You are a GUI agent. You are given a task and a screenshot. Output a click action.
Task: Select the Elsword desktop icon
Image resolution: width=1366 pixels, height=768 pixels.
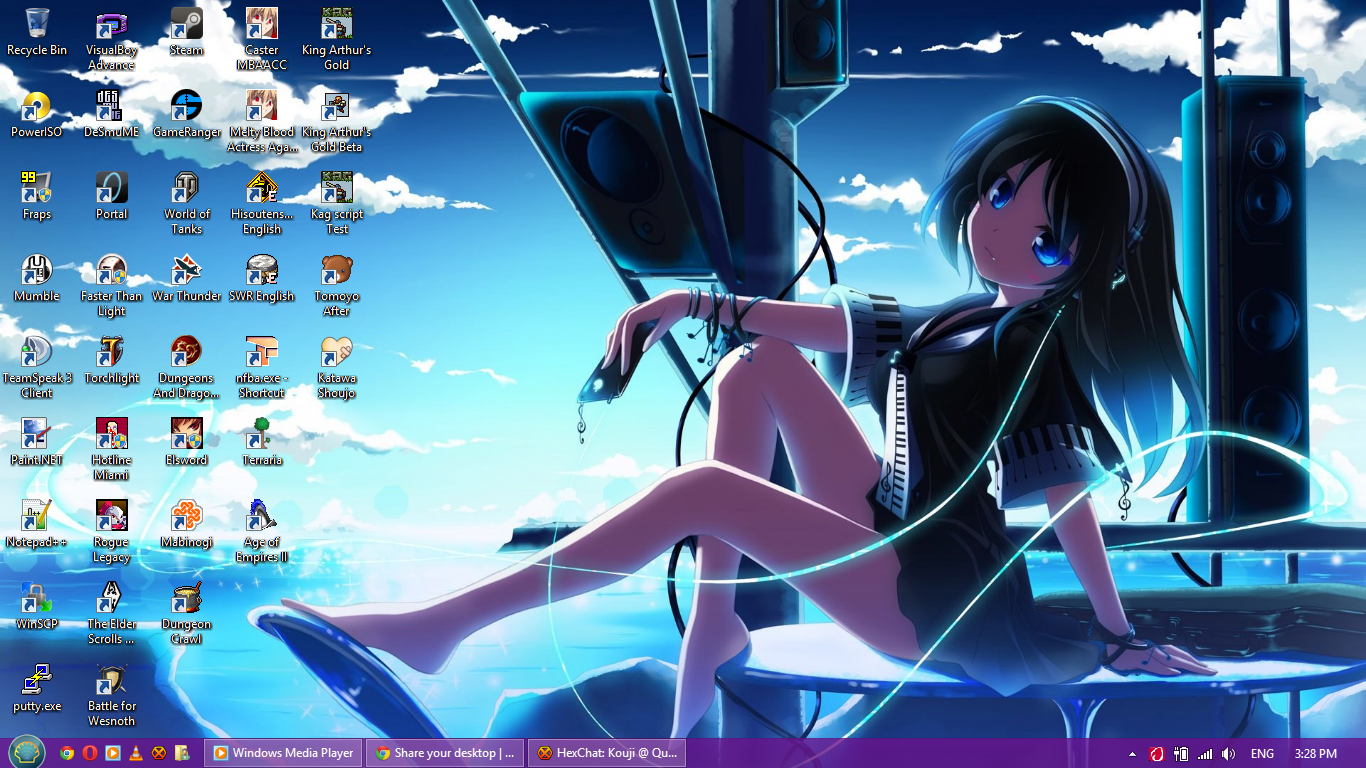[x=186, y=440]
